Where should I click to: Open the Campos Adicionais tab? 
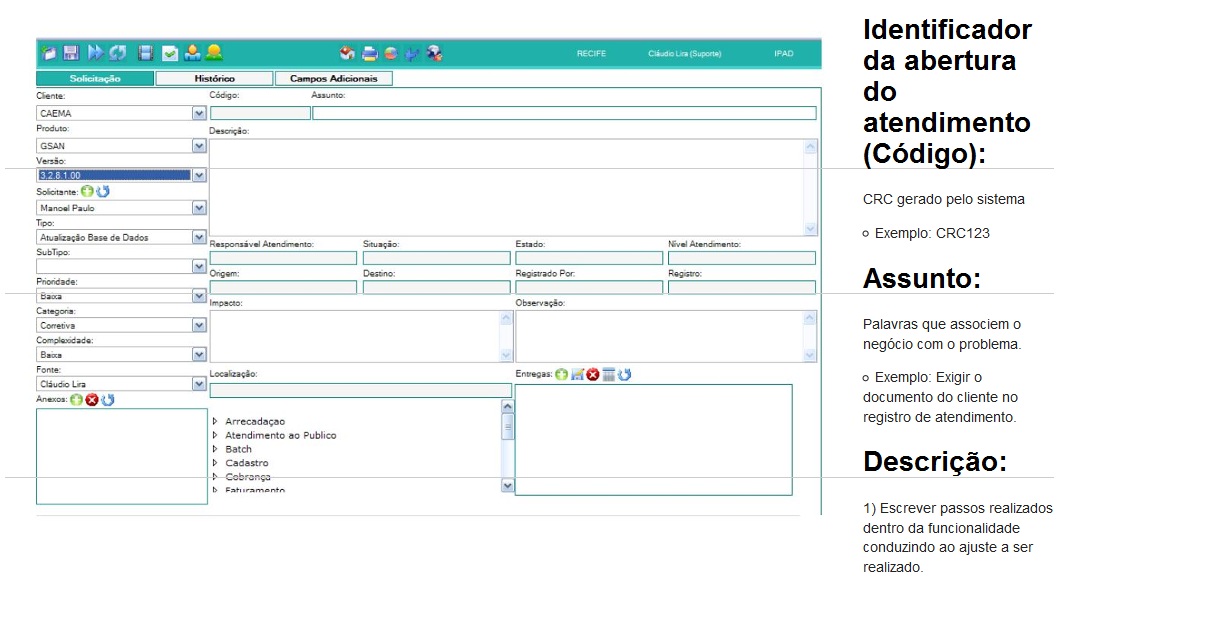pyautogui.click(x=333, y=78)
